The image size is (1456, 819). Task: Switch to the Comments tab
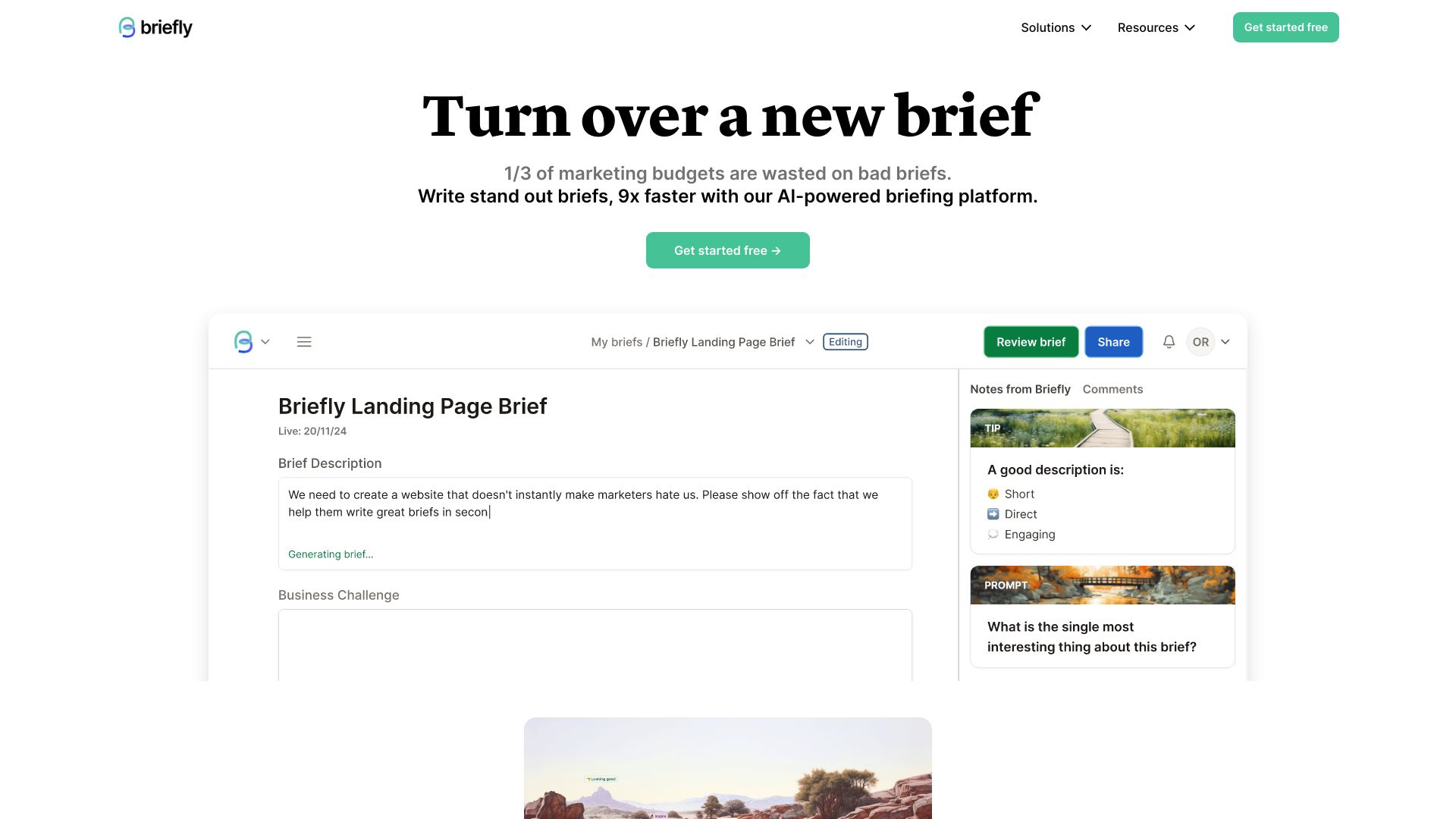[1112, 390]
